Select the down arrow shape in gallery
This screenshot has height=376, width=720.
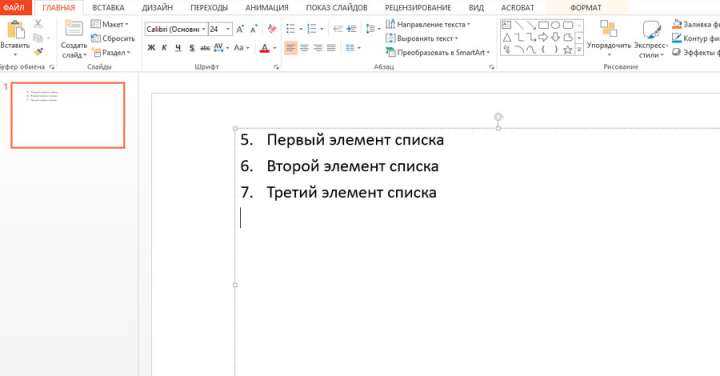(556, 37)
